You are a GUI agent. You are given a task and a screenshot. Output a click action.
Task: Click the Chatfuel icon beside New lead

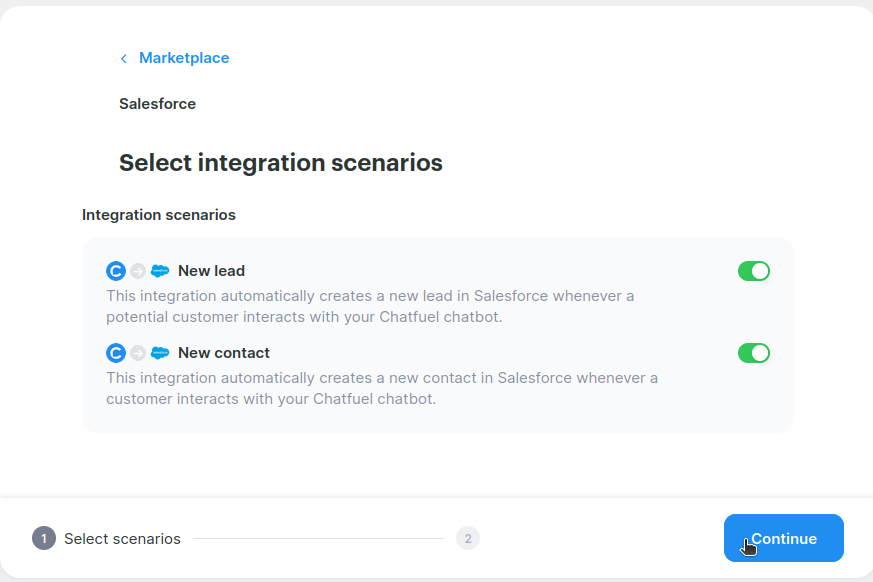click(x=116, y=271)
